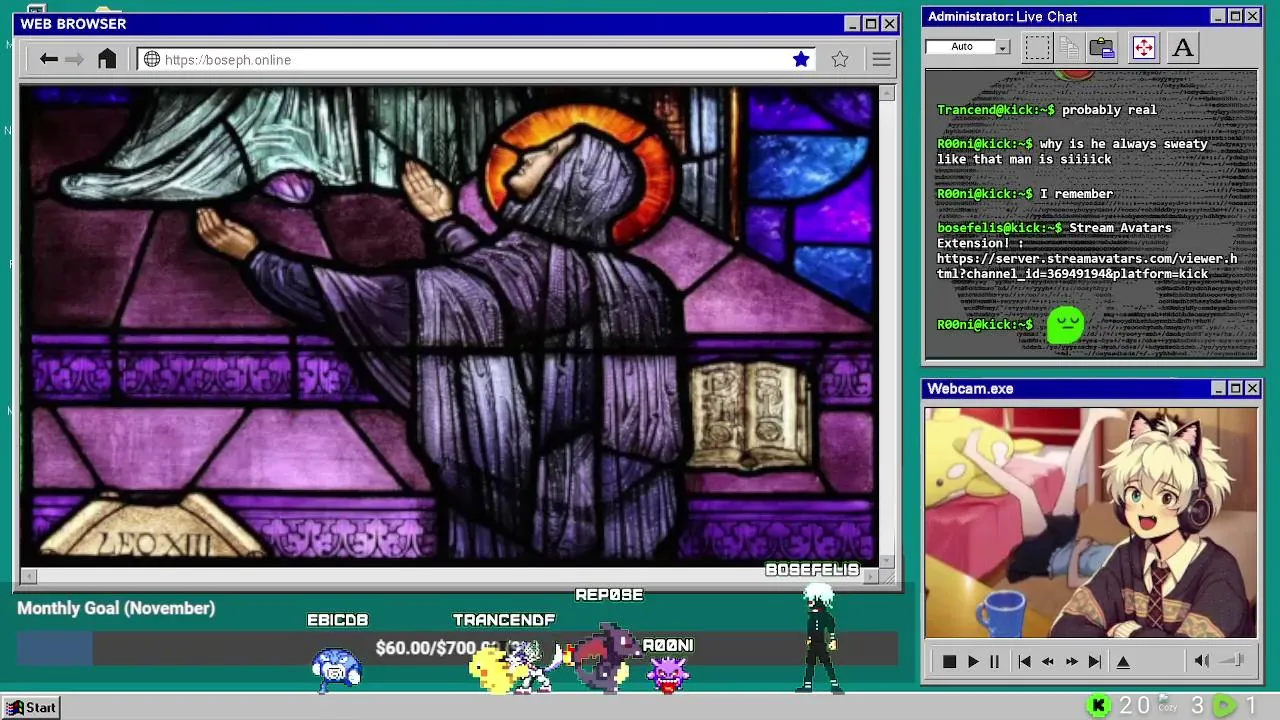
Task: Click the green Kick icon in tray
Action: pos(1098,706)
